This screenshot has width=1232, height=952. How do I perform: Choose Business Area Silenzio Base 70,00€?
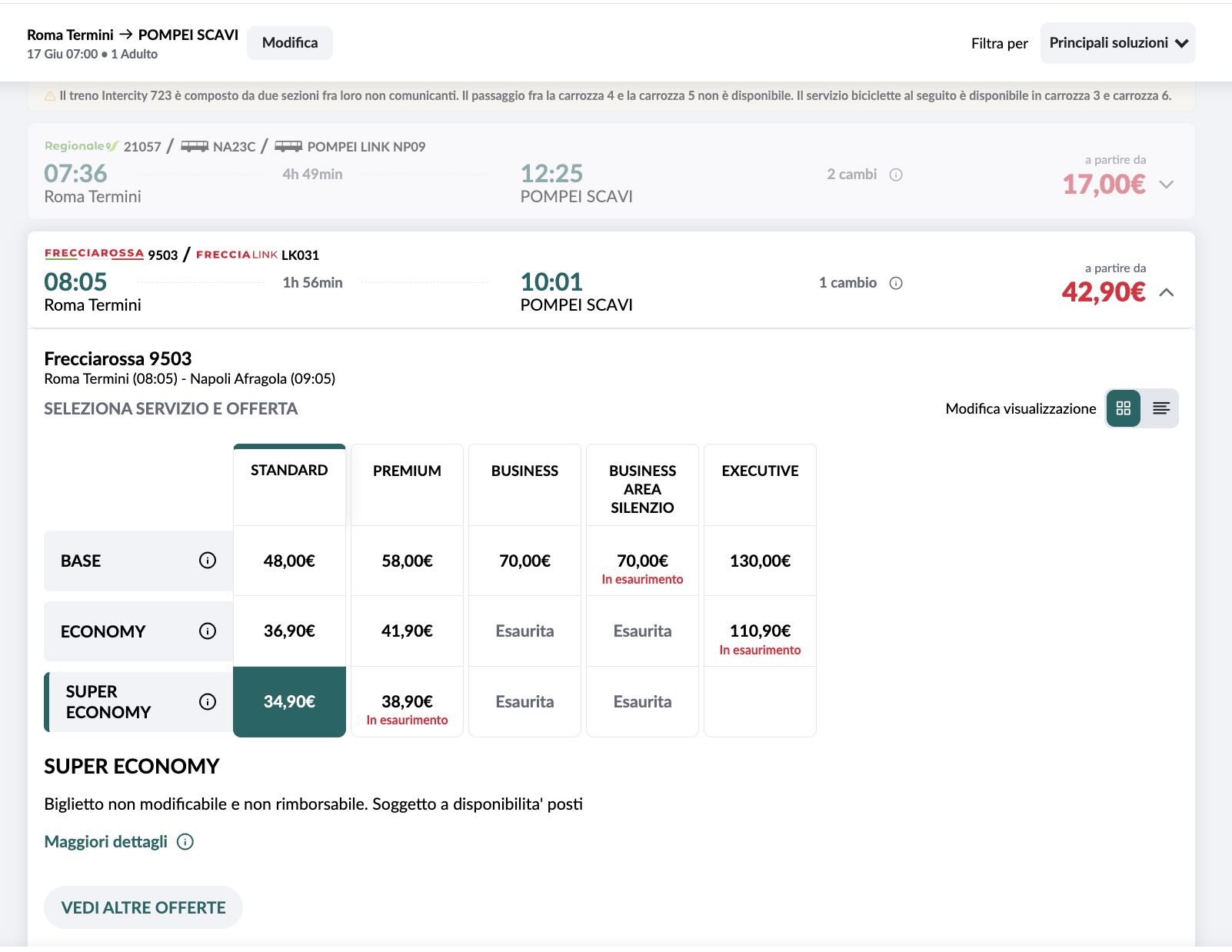coord(642,561)
